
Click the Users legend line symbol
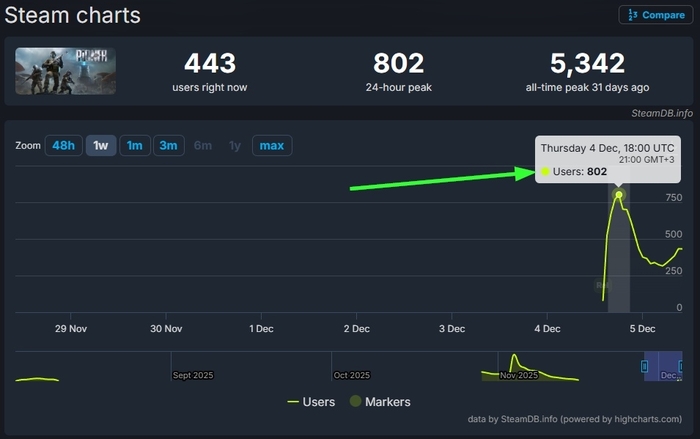point(293,402)
